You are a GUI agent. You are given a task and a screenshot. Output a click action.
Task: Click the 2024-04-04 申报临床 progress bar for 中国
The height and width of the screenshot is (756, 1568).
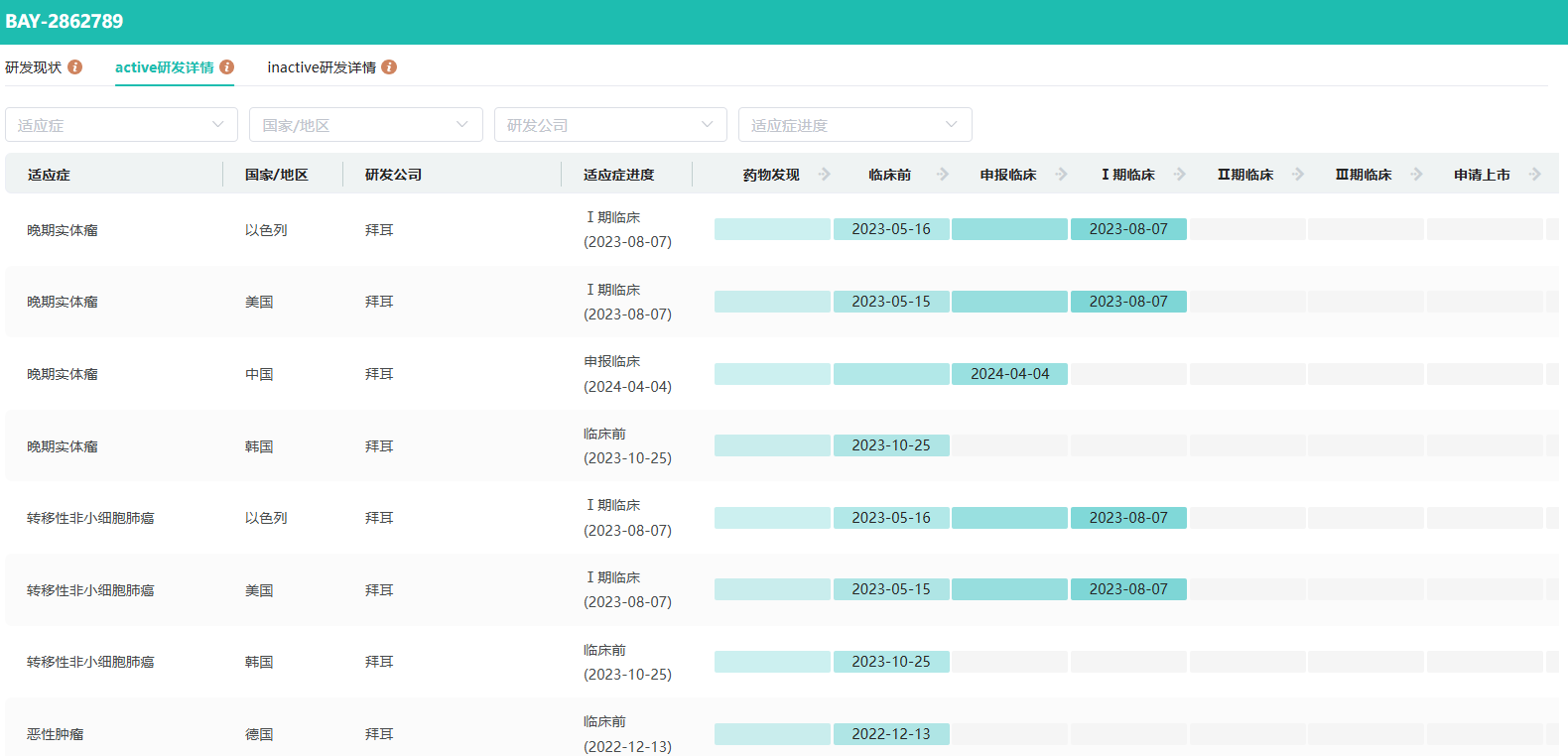click(x=1009, y=374)
